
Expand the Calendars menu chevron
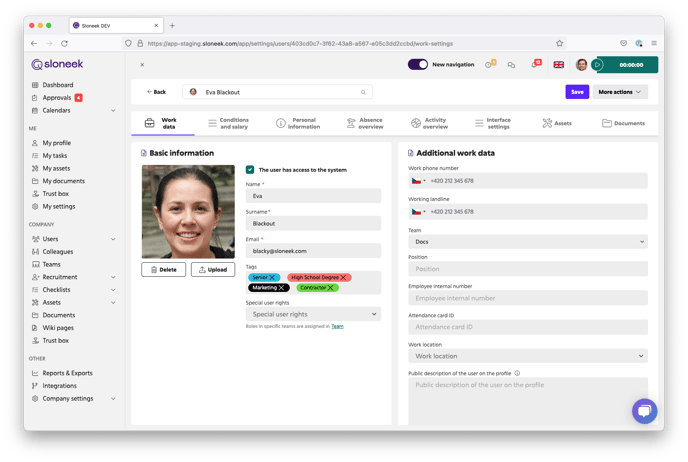pyautogui.click(x=113, y=110)
